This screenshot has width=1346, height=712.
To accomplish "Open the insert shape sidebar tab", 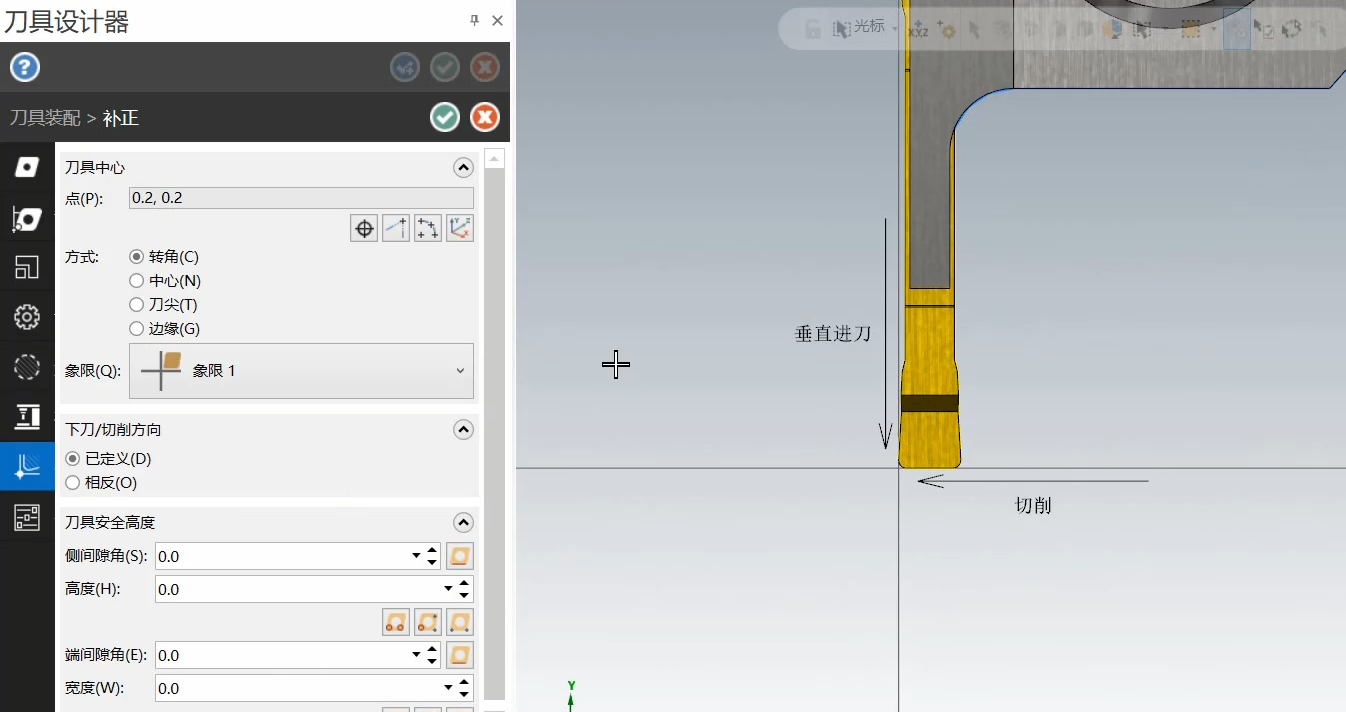I will pos(27,167).
